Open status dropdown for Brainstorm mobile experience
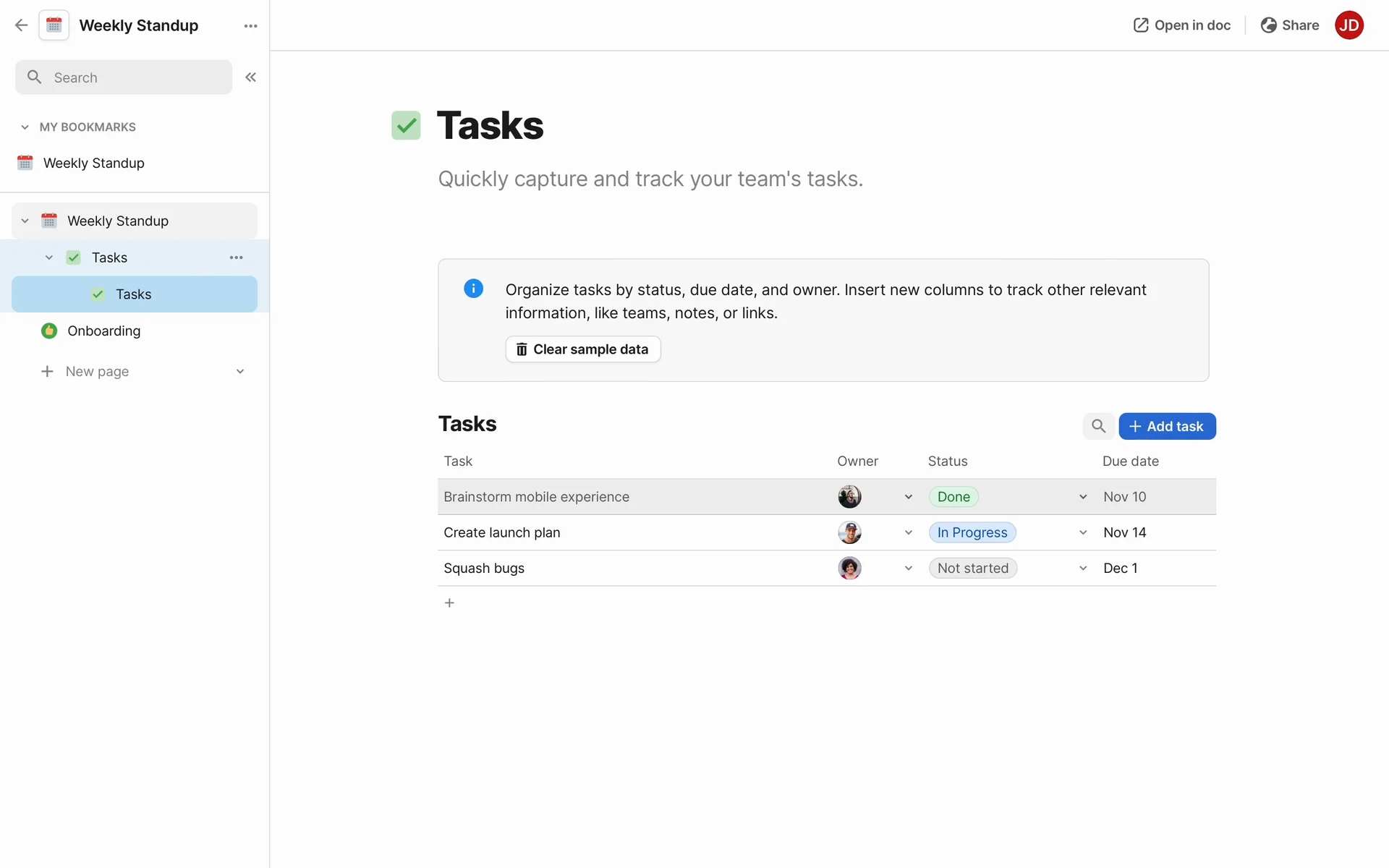The image size is (1389, 868). 1082,497
